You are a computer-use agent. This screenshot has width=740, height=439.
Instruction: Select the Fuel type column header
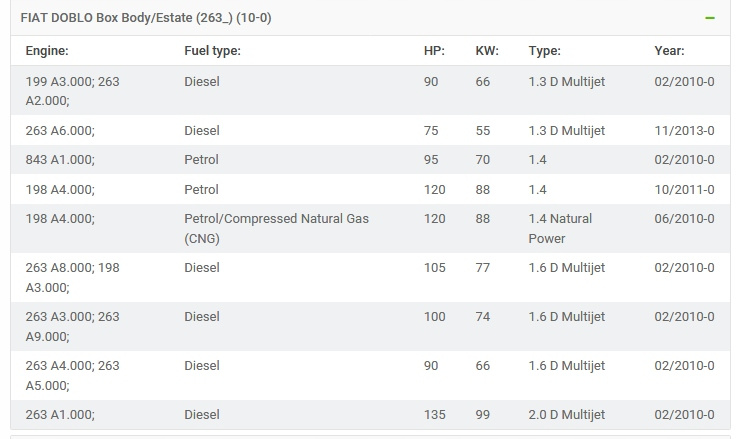(212, 51)
